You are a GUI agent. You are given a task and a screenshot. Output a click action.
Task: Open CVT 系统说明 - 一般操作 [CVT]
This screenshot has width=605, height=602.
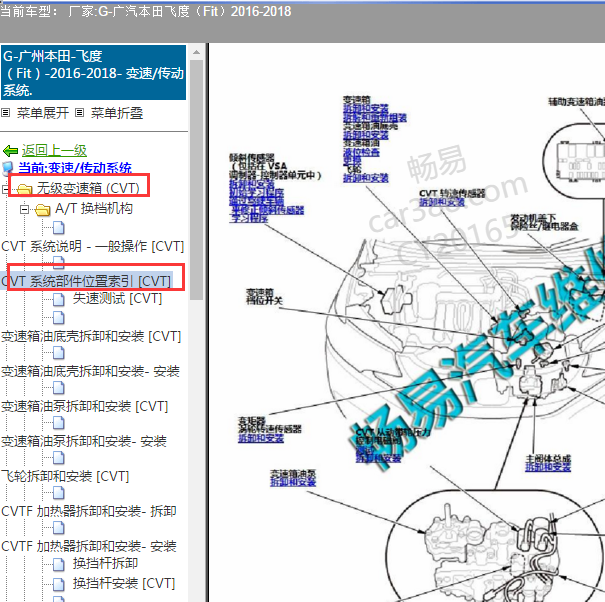coord(93,246)
